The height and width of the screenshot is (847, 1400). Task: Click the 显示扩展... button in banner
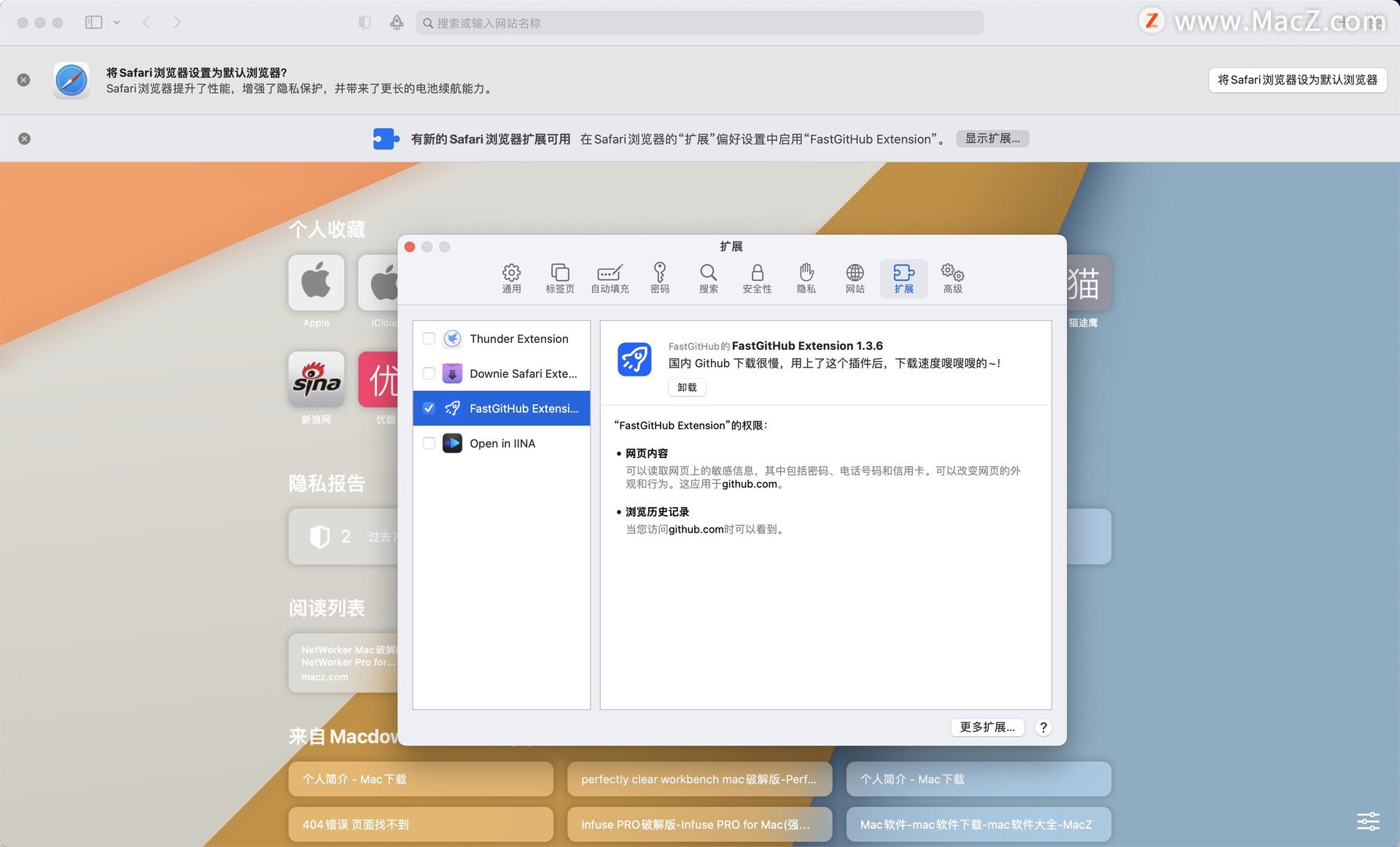tap(992, 139)
